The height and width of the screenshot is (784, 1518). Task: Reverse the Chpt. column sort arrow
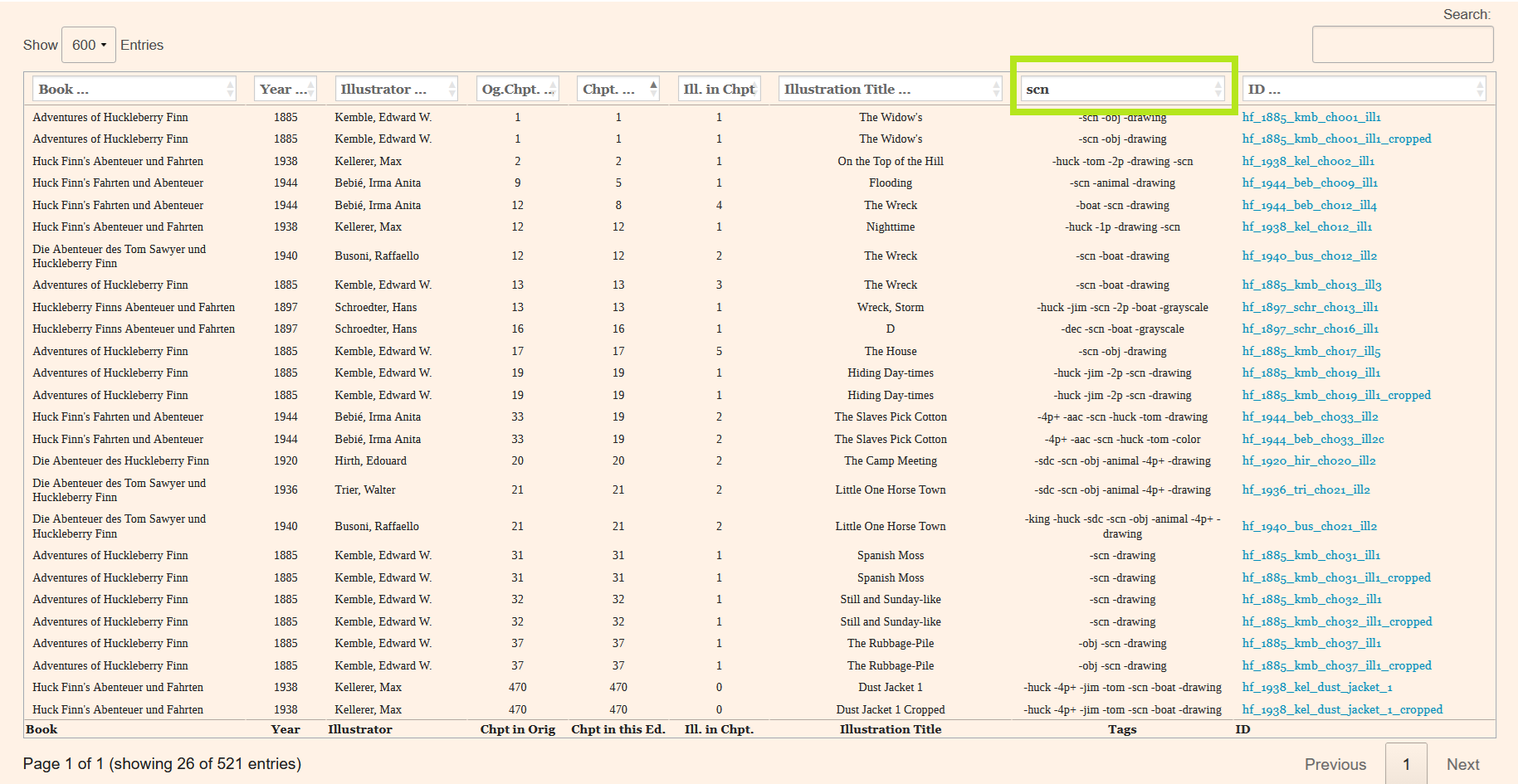[x=654, y=89]
